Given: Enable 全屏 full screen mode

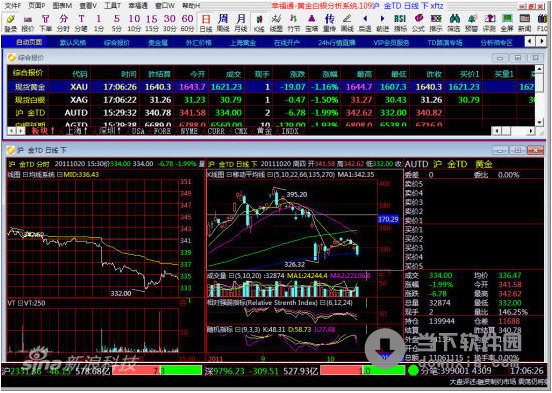Looking at the screenshot, I should [x=507, y=23].
